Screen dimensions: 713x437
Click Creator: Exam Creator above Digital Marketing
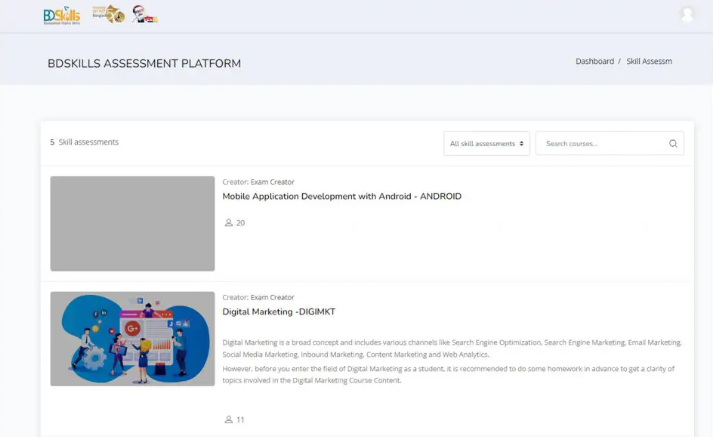[x=258, y=297]
